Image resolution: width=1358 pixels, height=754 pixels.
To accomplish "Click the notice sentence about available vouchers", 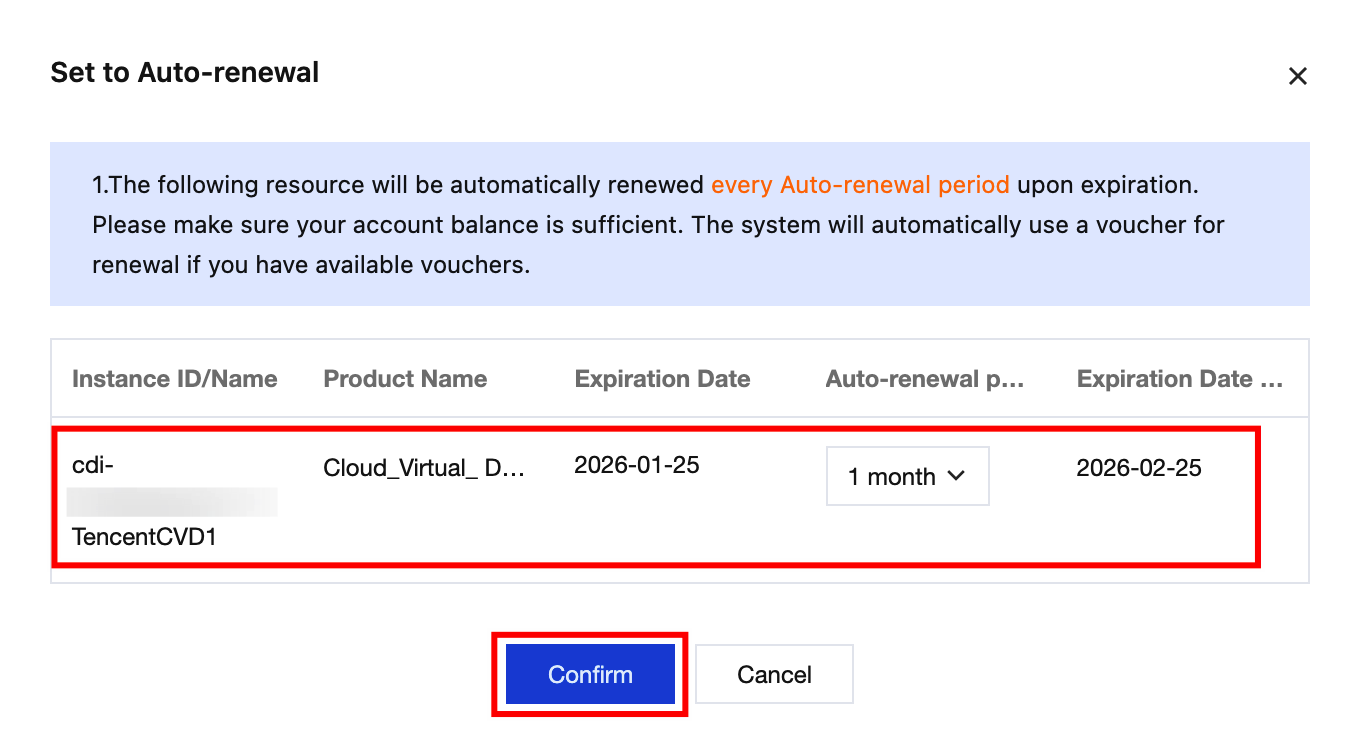I will [310, 265].
